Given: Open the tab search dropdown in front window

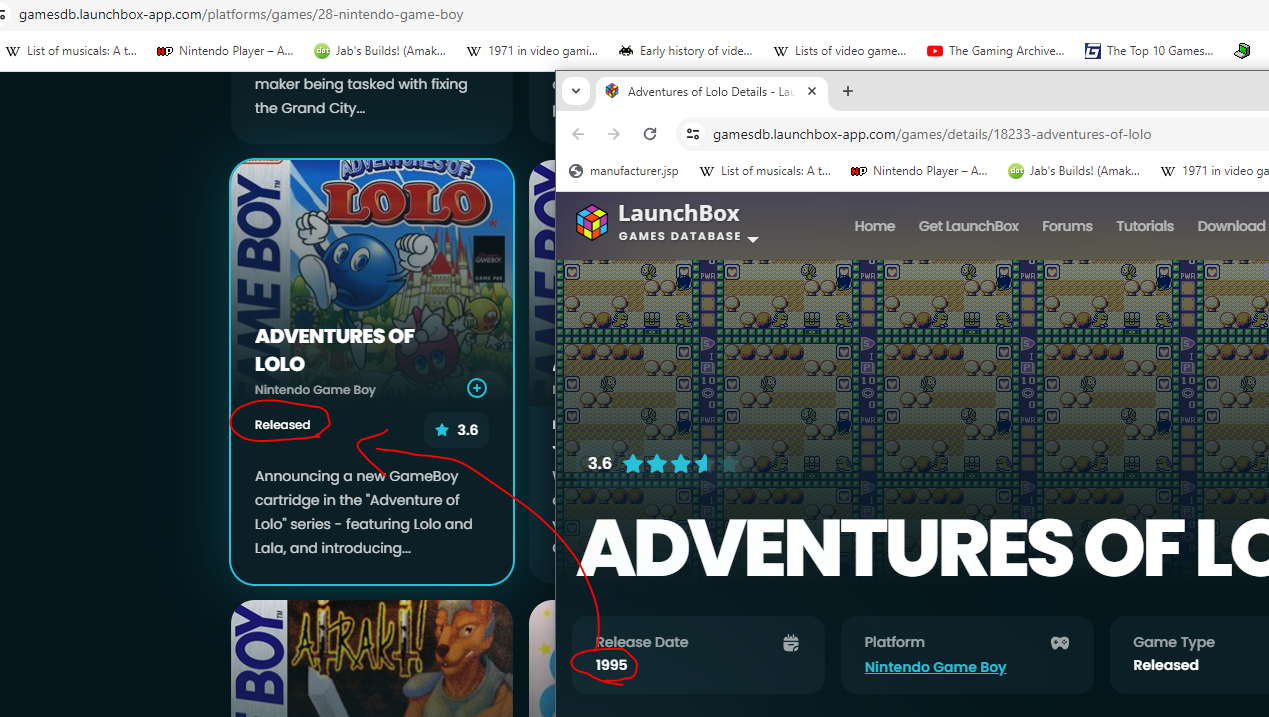Looking at the screenshot, I should [x=576, y=91].
